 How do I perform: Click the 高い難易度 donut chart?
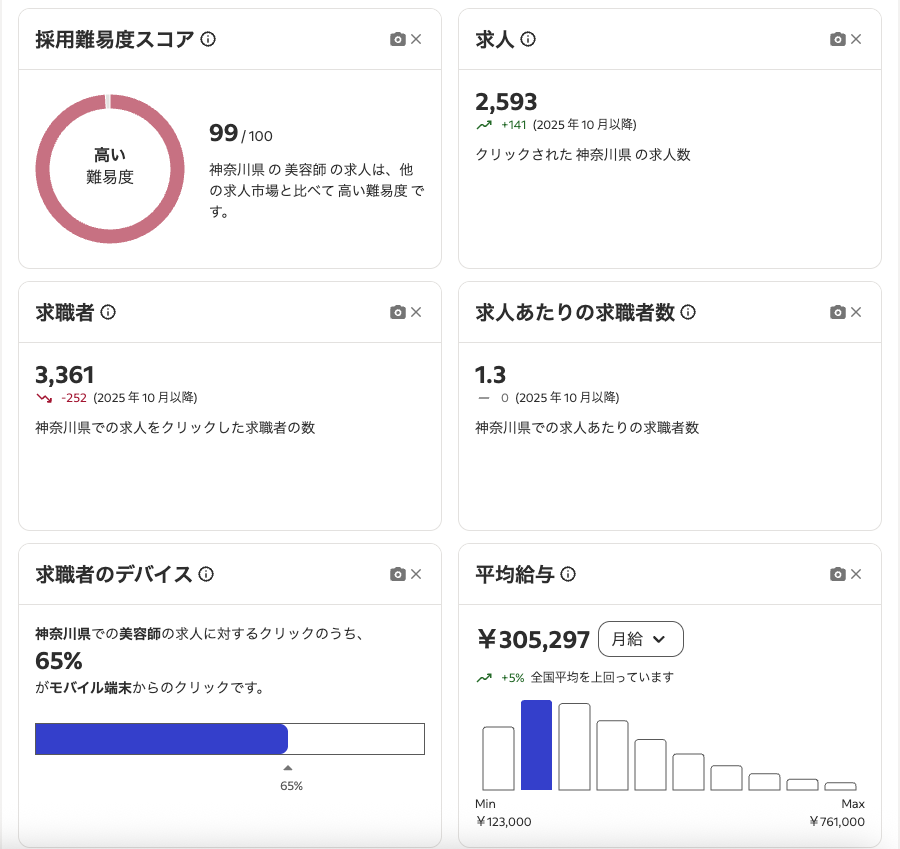(110, 168)
